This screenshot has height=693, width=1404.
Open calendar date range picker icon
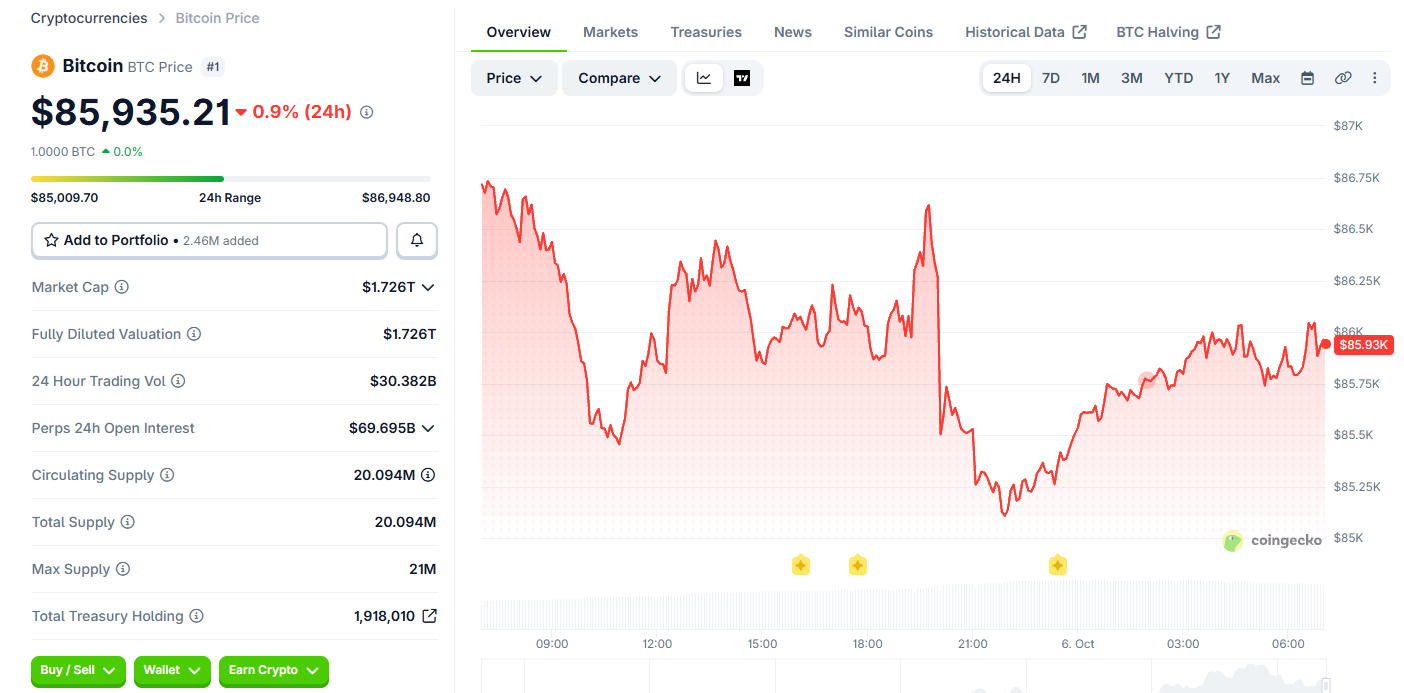tap(1307, 78)
